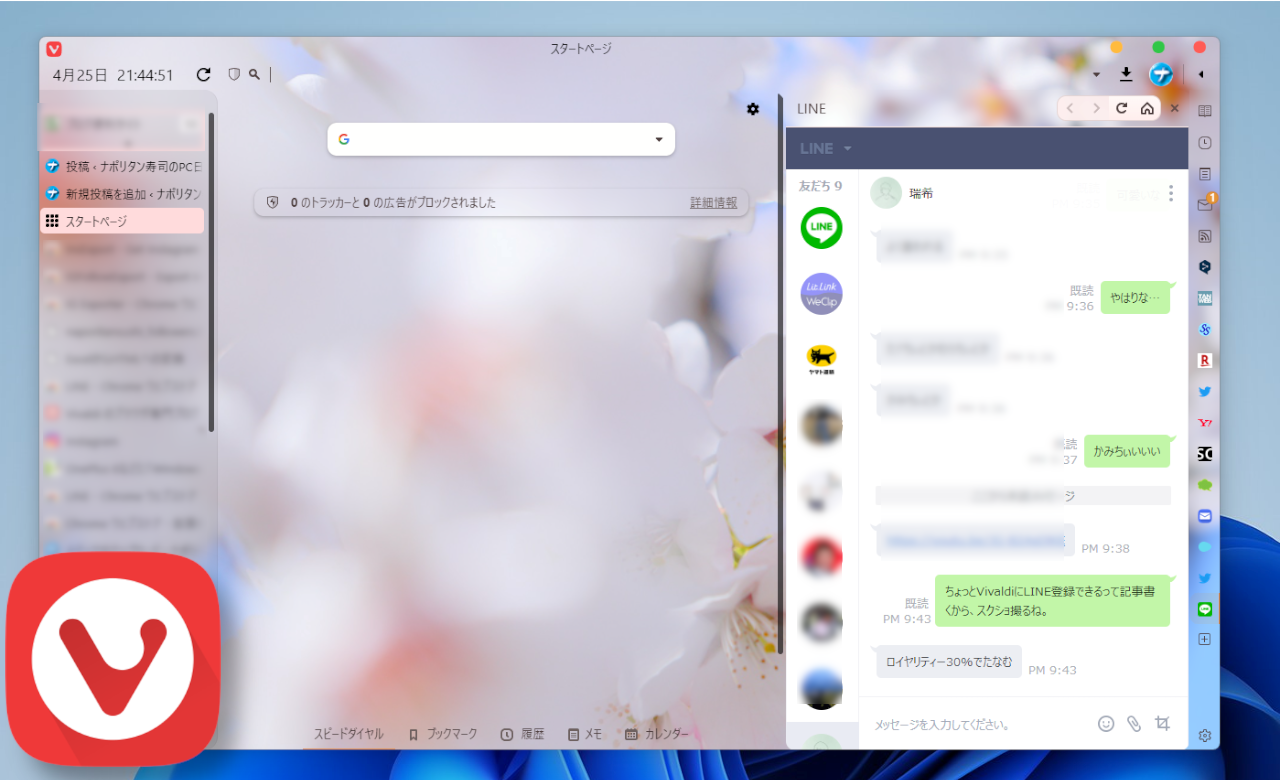
Task: Open browser settings gear at the sidebar bottom
Action: 1205,735
